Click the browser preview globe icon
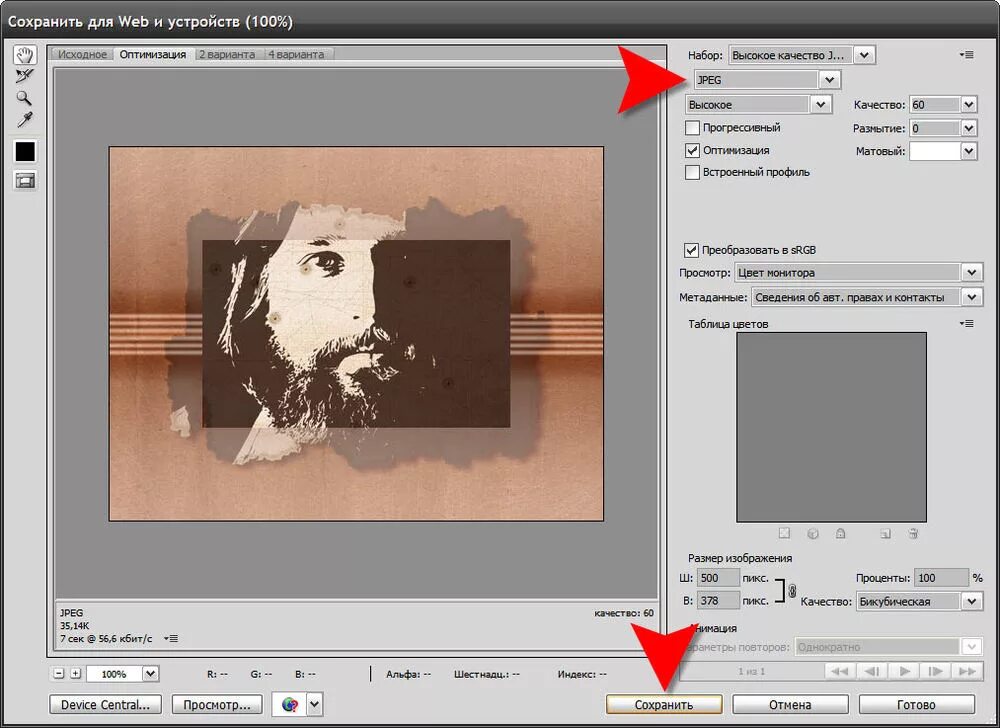This screenshot has height=728, width=1000. 290,704
